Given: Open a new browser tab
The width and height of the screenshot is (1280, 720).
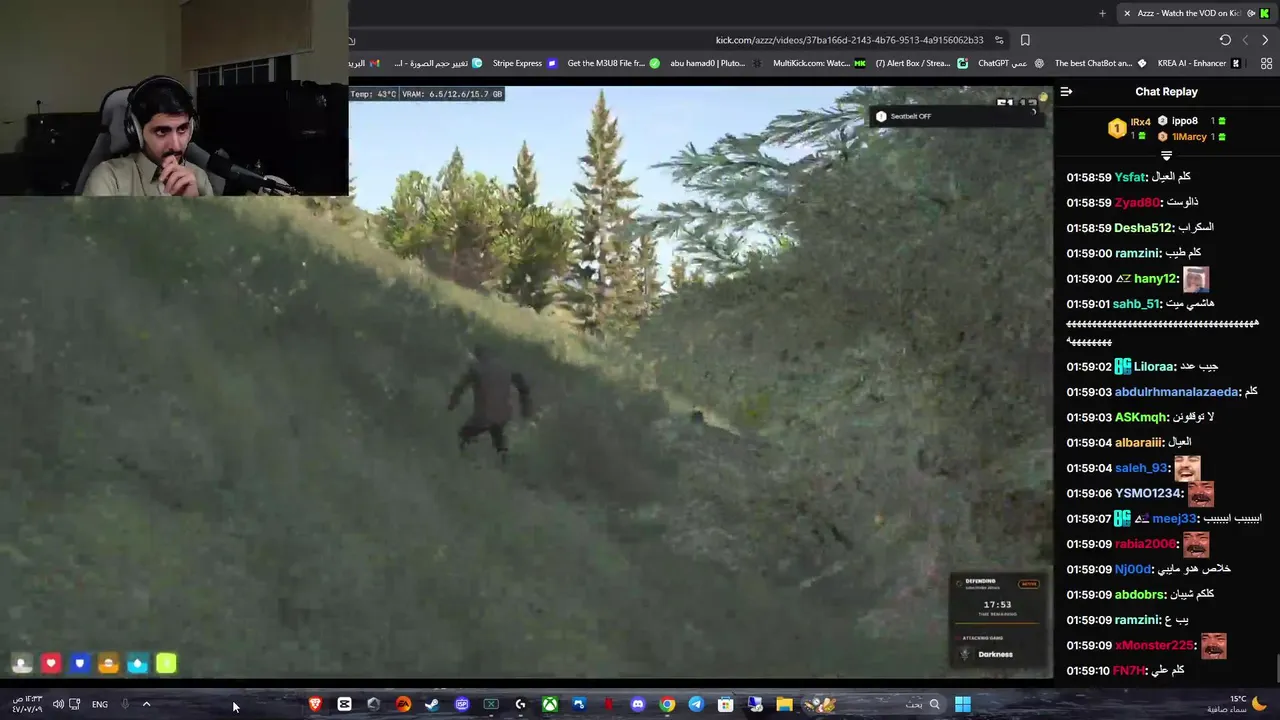Looking at the screenshot, I should pyautogui.click(x=1102, y=13).
